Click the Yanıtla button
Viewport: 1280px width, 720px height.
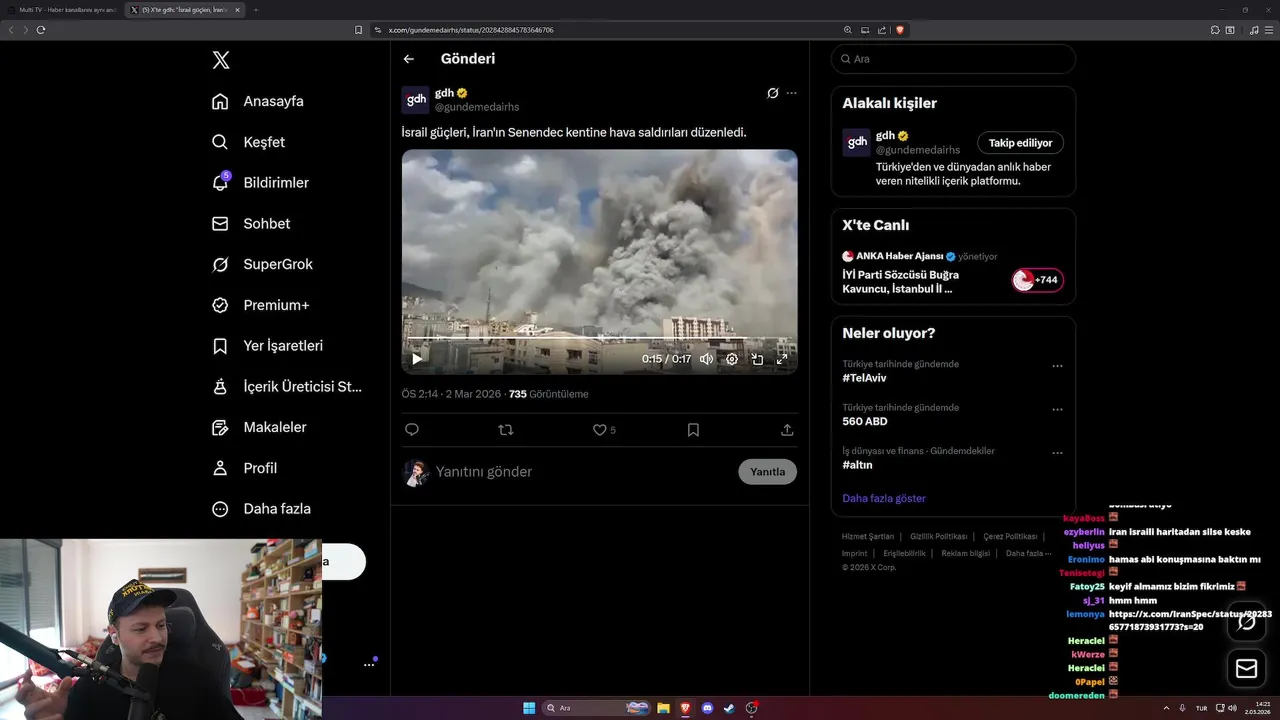click(x=768, y=472)
